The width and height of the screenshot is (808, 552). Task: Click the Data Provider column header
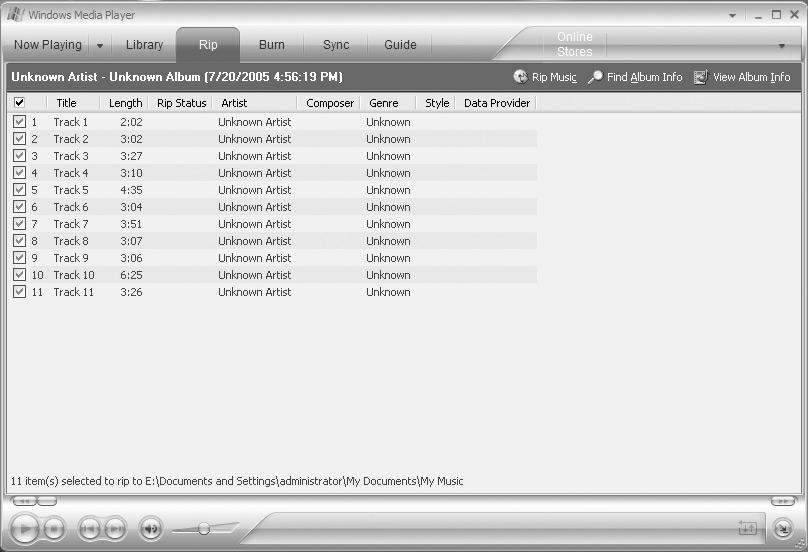(x=497, y=103)
